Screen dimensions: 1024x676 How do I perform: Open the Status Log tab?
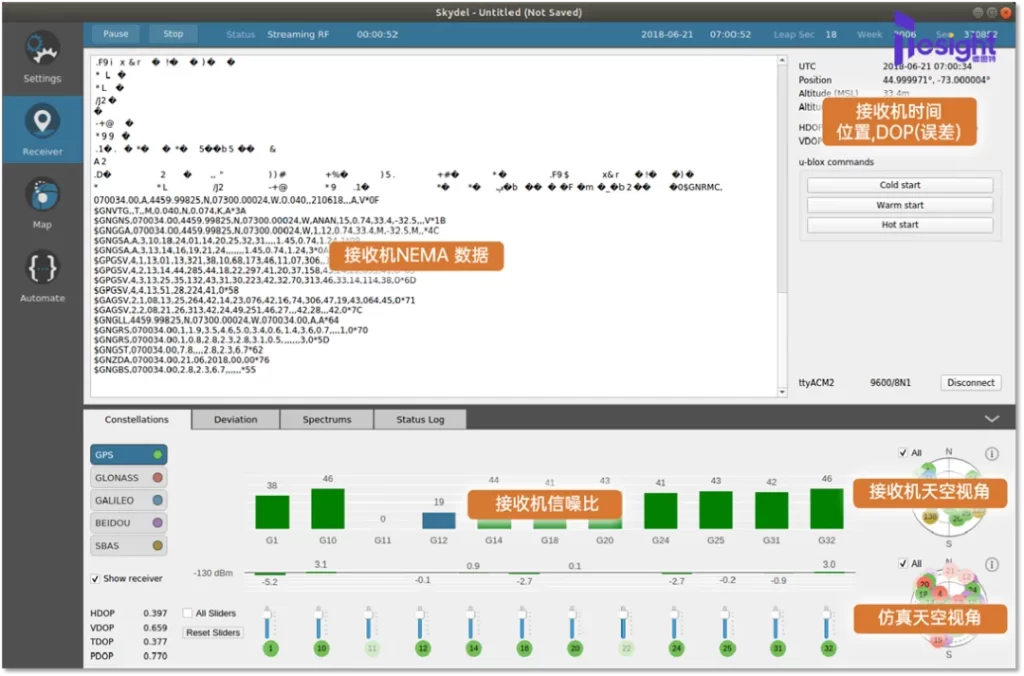point(420,419)
